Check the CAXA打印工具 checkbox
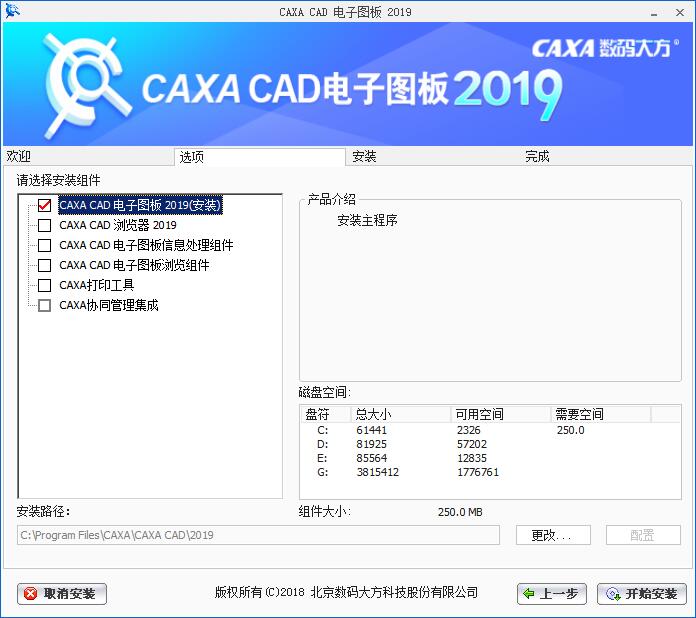 tap(44, 285)
